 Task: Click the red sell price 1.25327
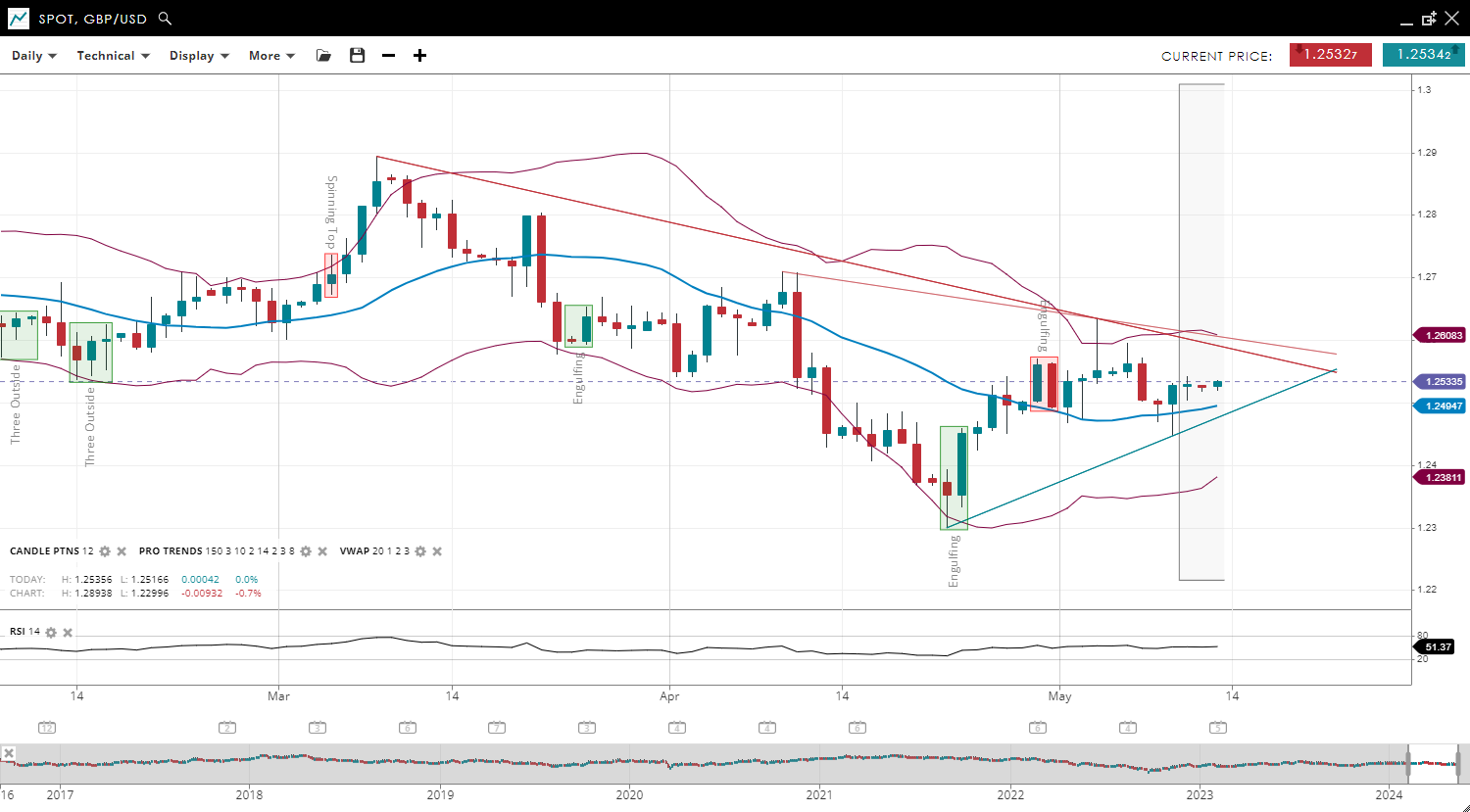[x=1330, y=55]
